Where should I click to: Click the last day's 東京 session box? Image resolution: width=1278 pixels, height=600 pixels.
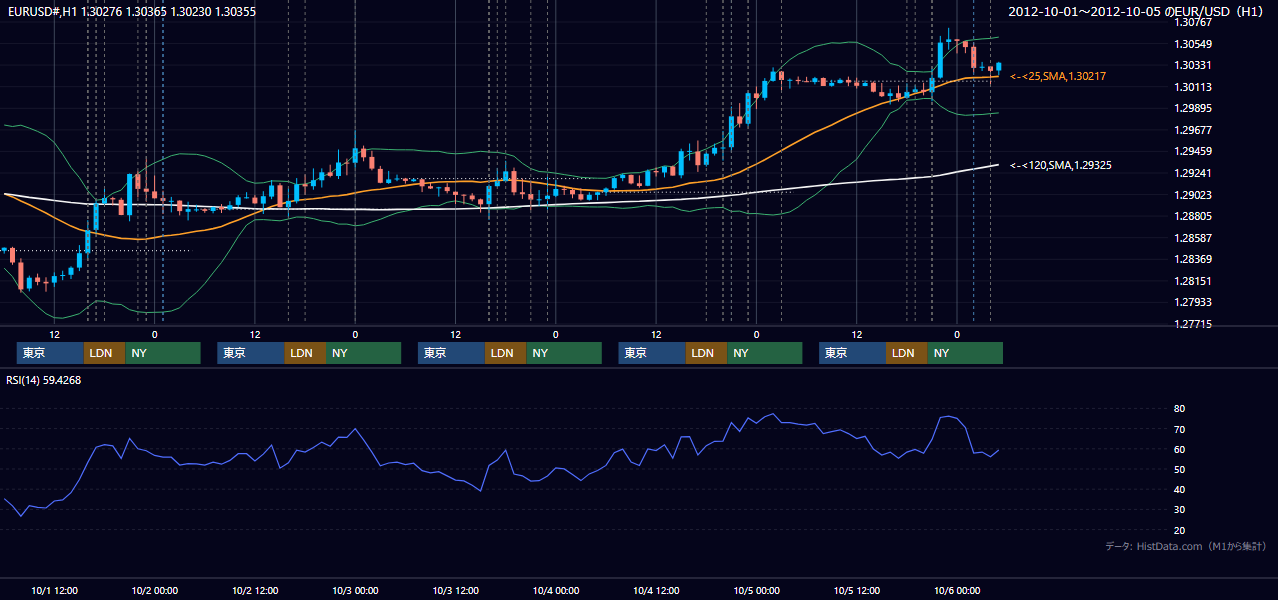pos(852,353)
